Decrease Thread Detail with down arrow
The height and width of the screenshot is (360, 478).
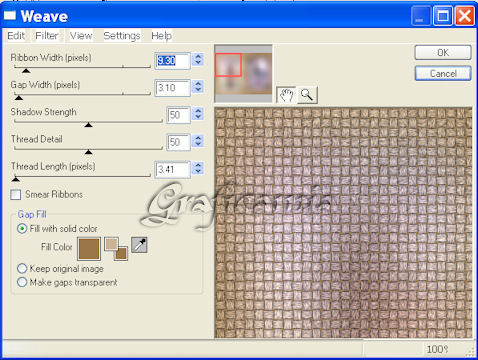click(198, 144)
